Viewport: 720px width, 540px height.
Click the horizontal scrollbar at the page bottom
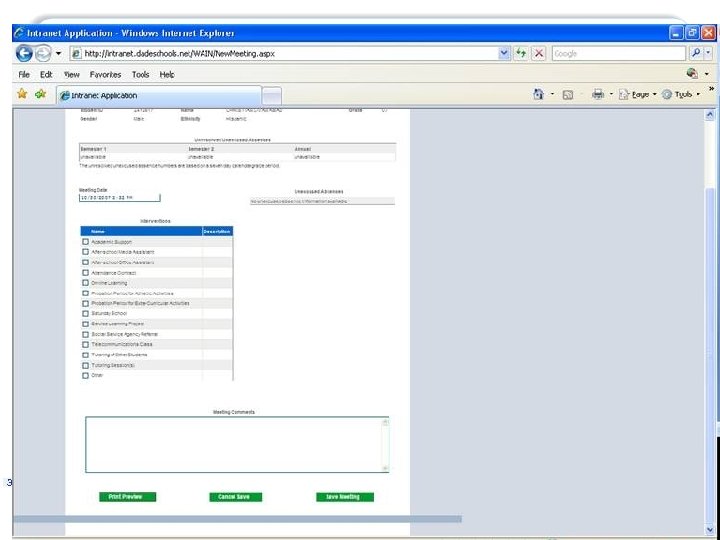[237, 519]
